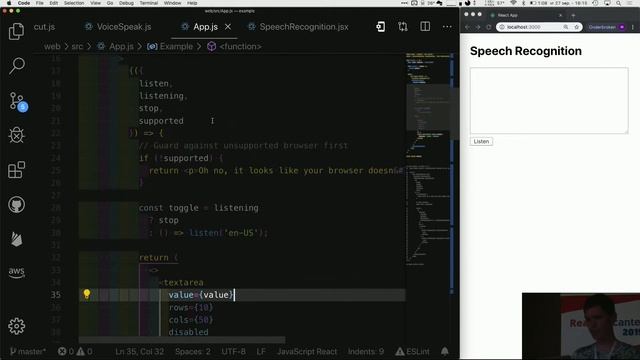Open the Manage gear in the activity bar
Image resolution: width=640 pixels, height=360 pixels.
[x=16, y=326]
